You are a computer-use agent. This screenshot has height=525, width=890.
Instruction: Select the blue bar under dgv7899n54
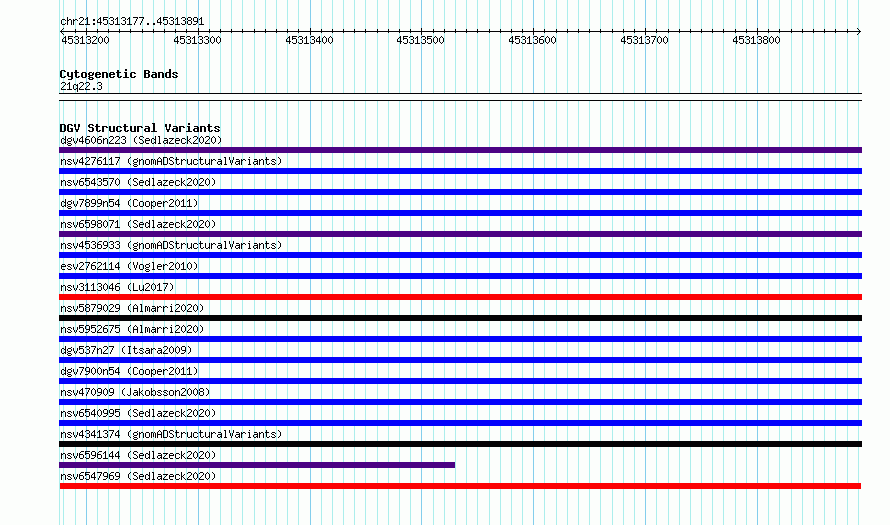[x=460, y=213]
